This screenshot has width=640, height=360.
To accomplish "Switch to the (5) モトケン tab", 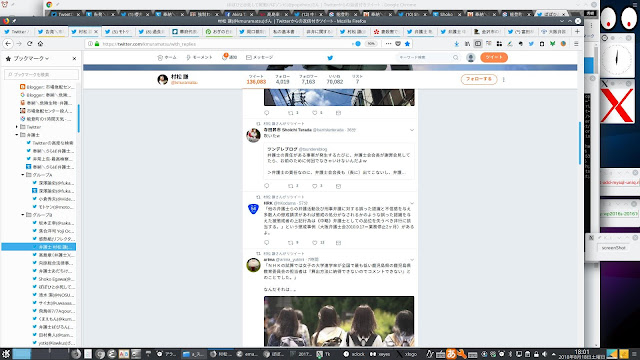I will click(x=118, y=31).
